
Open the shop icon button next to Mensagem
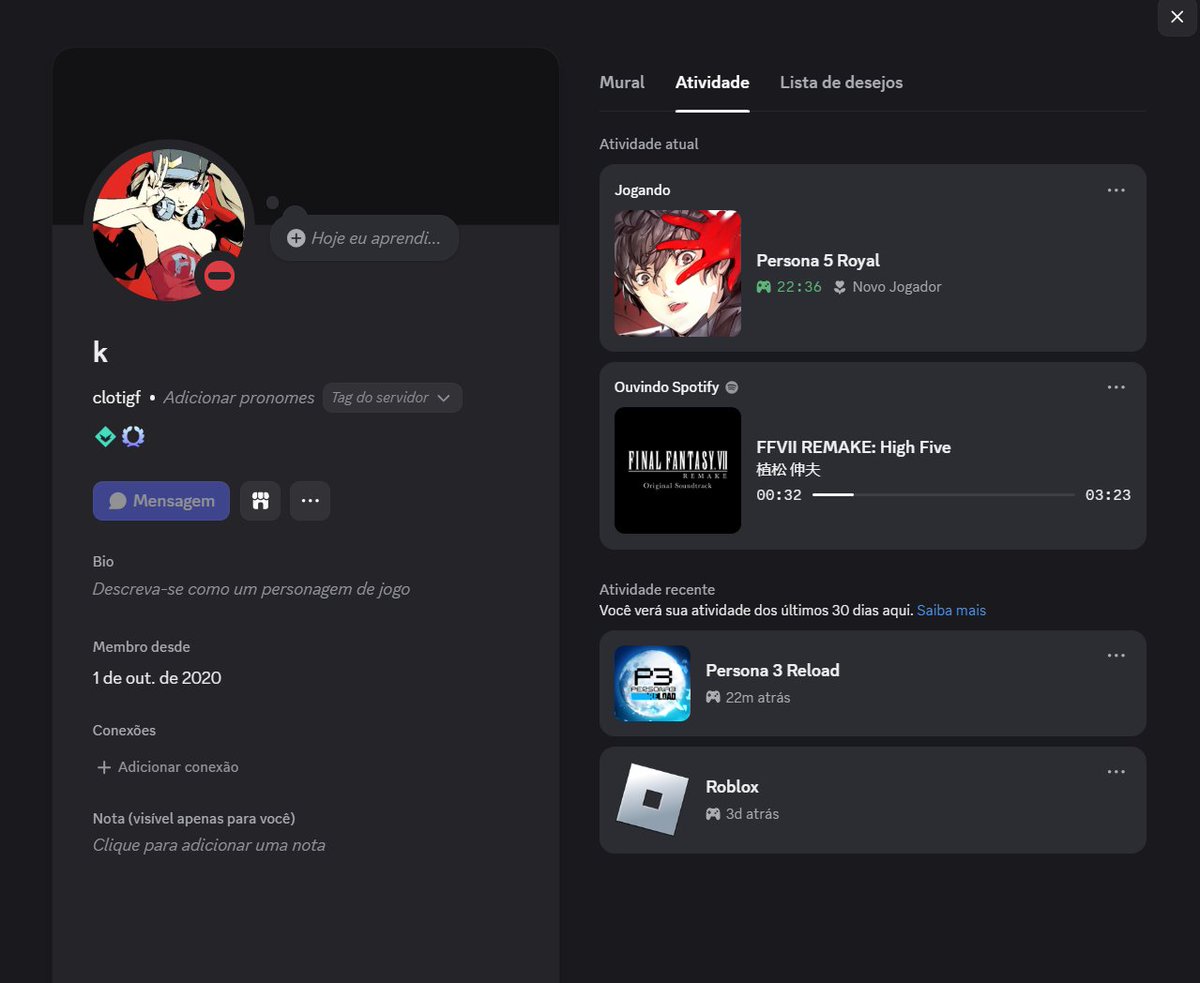pos(260,501)
